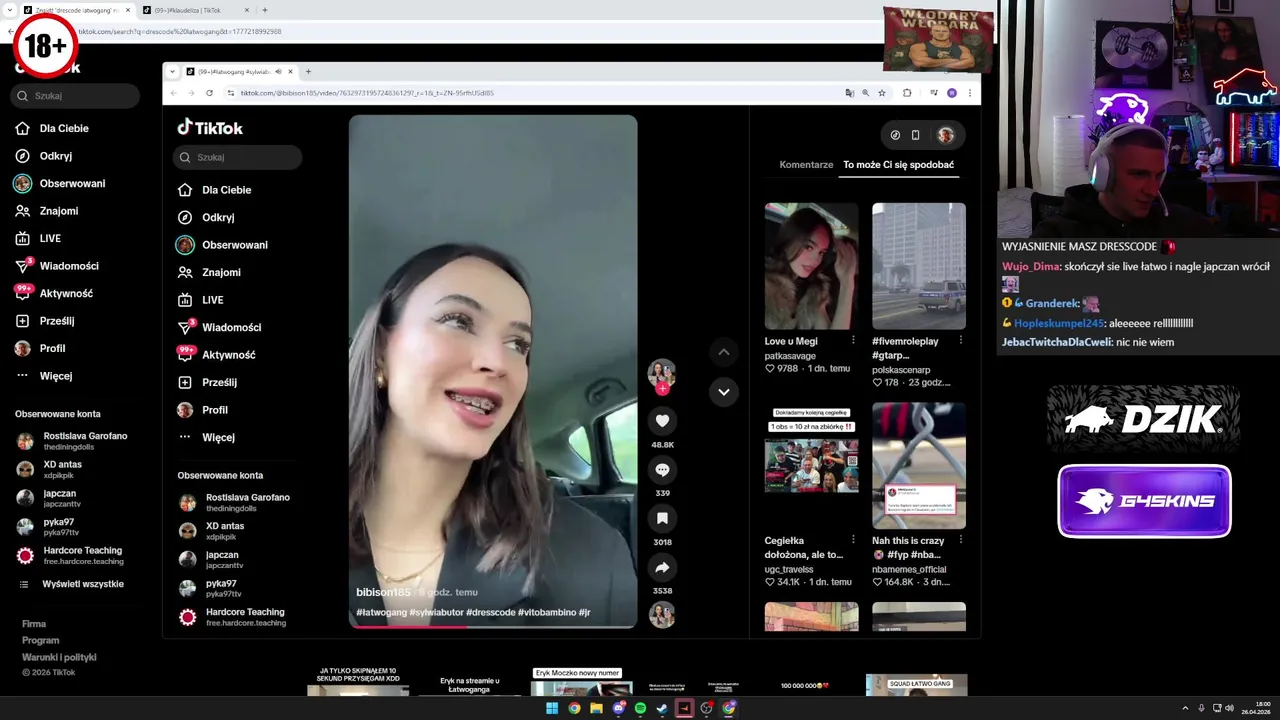
Task: Open Spotify from the taskbar
Action: [640, 708]
